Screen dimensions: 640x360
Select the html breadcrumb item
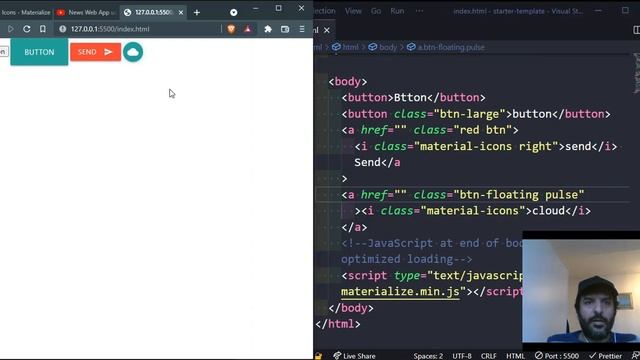[345, 47]
